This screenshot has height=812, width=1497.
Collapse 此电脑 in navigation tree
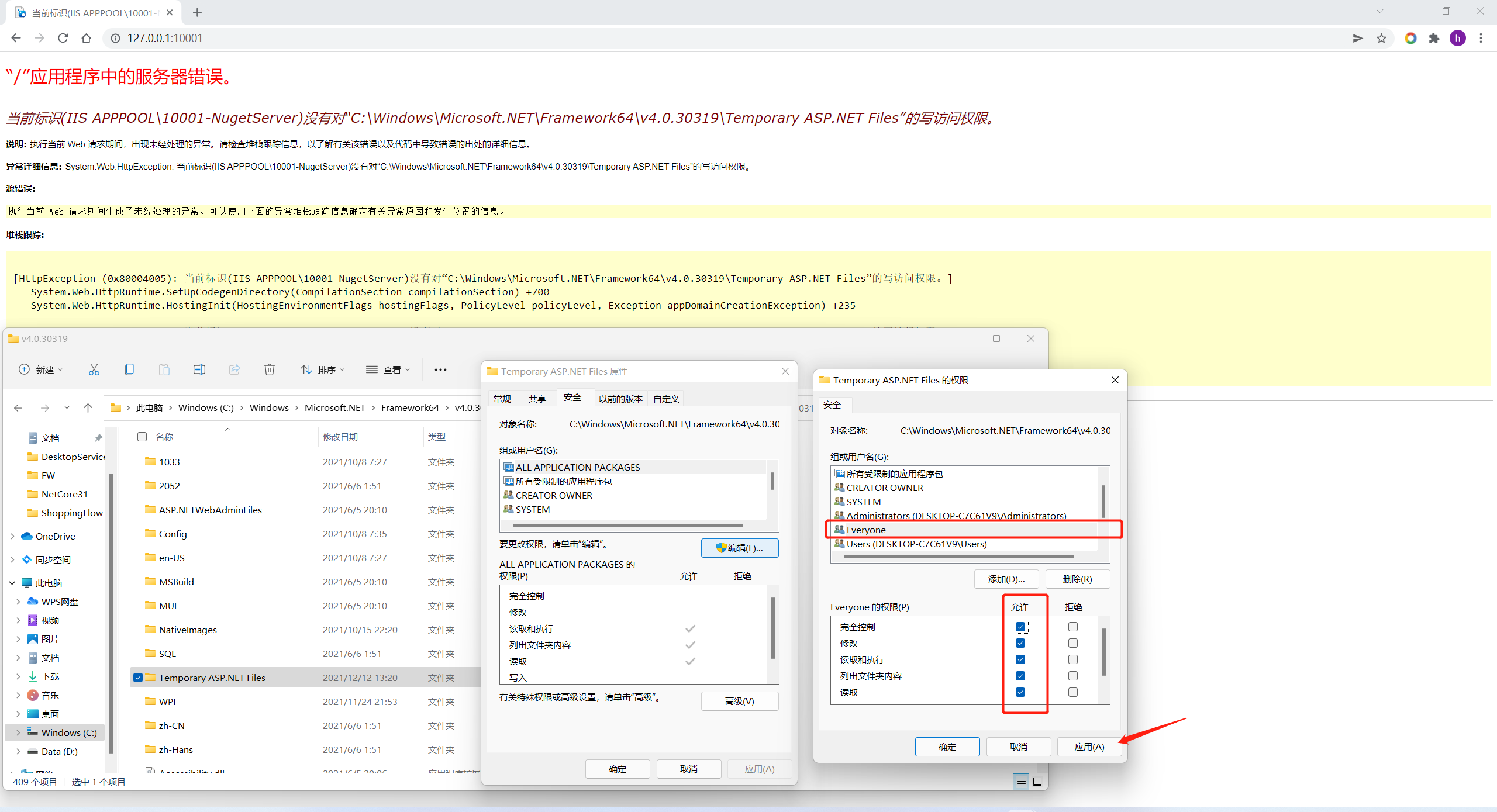point(12,583)
